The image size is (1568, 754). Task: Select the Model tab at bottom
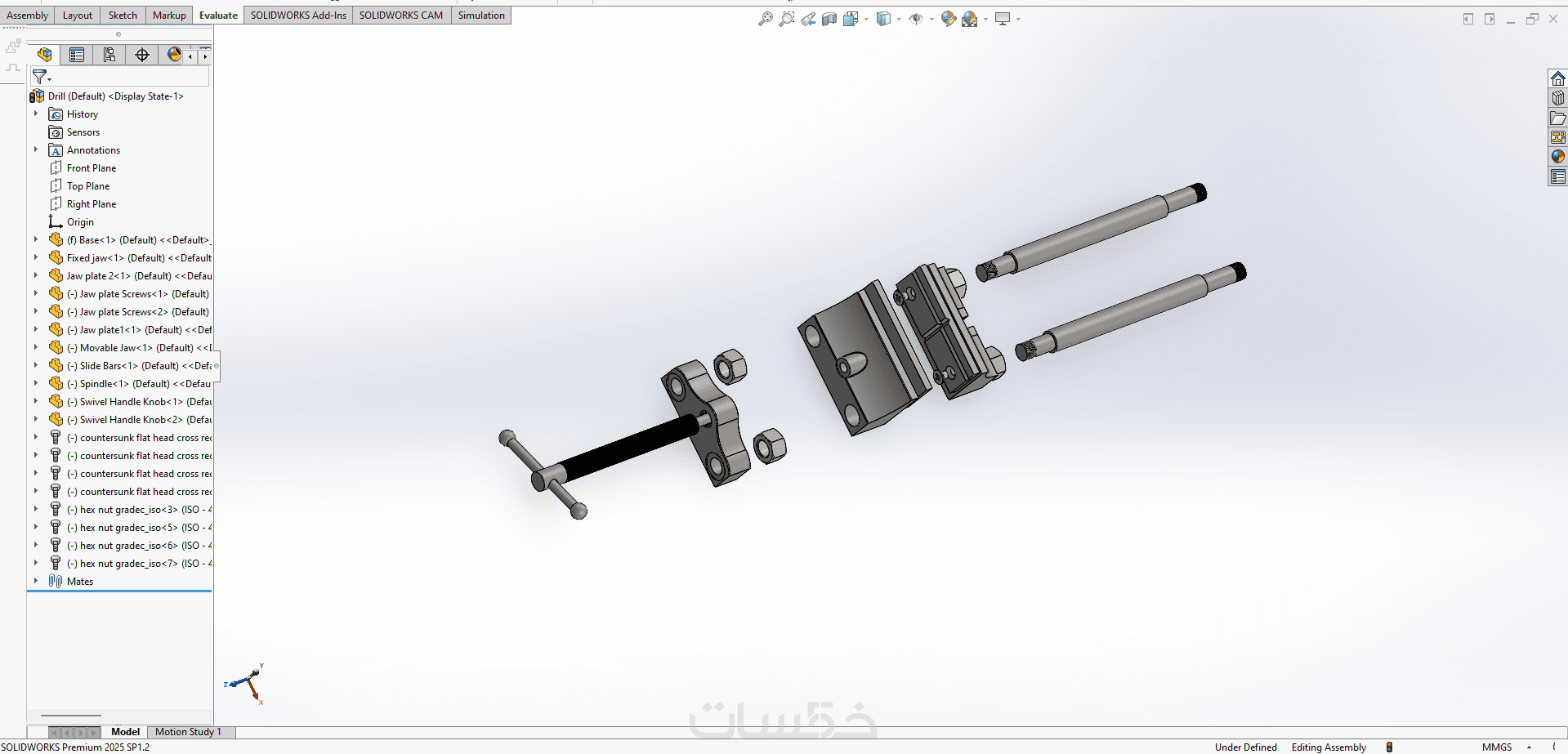coord(125,732)
